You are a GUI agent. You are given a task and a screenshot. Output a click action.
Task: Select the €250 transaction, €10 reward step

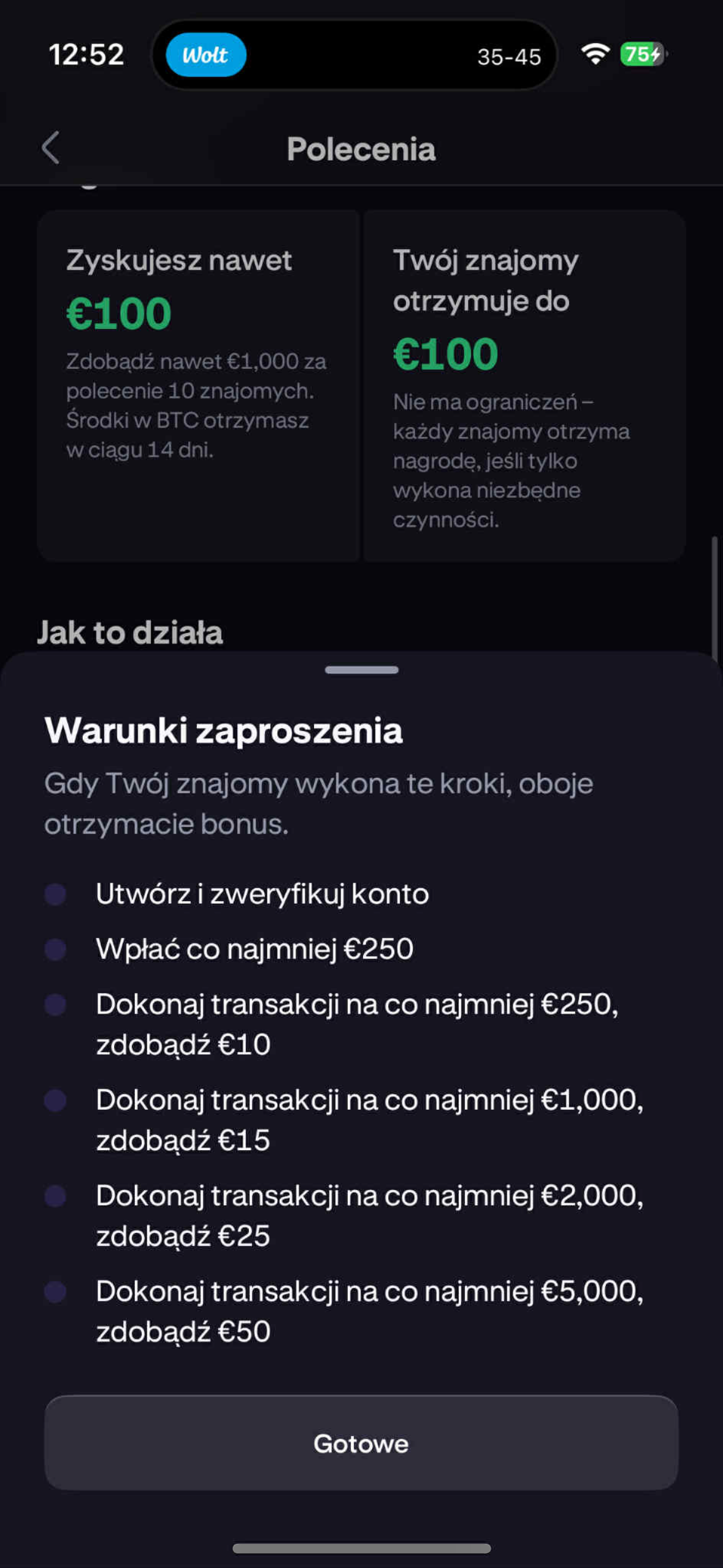(x=357, y=1024)
